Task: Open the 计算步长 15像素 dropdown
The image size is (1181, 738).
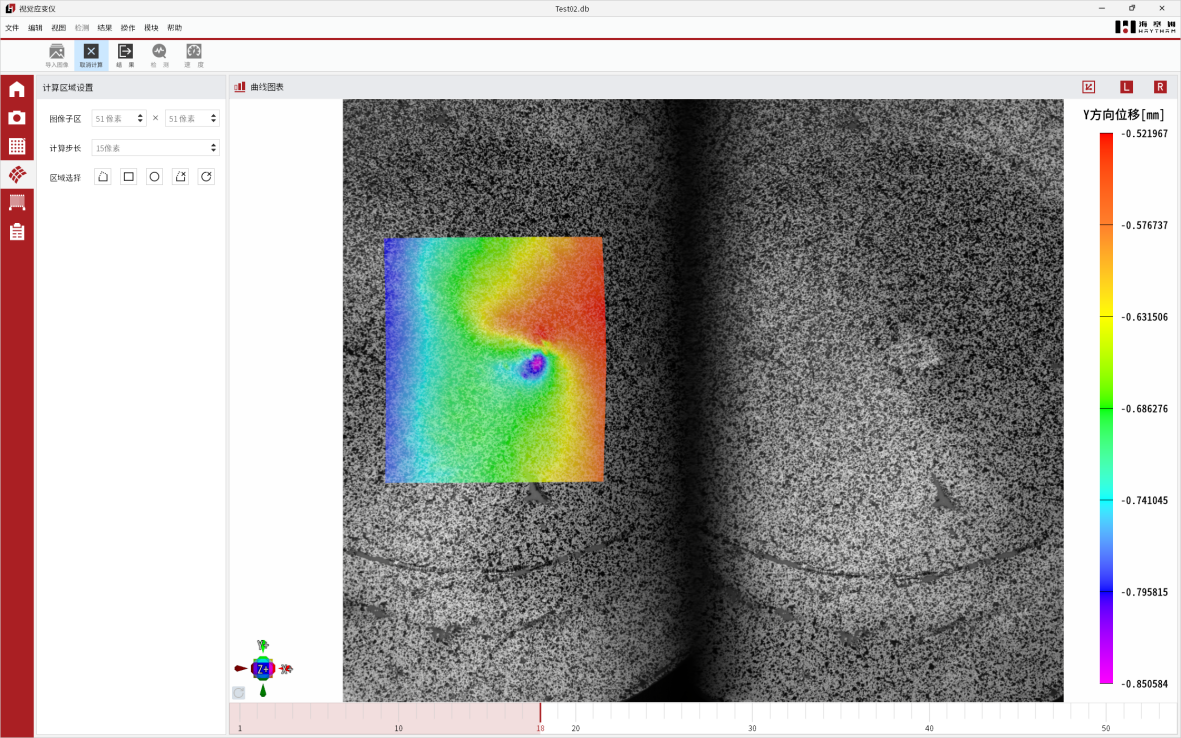Action: click(155, 148)
